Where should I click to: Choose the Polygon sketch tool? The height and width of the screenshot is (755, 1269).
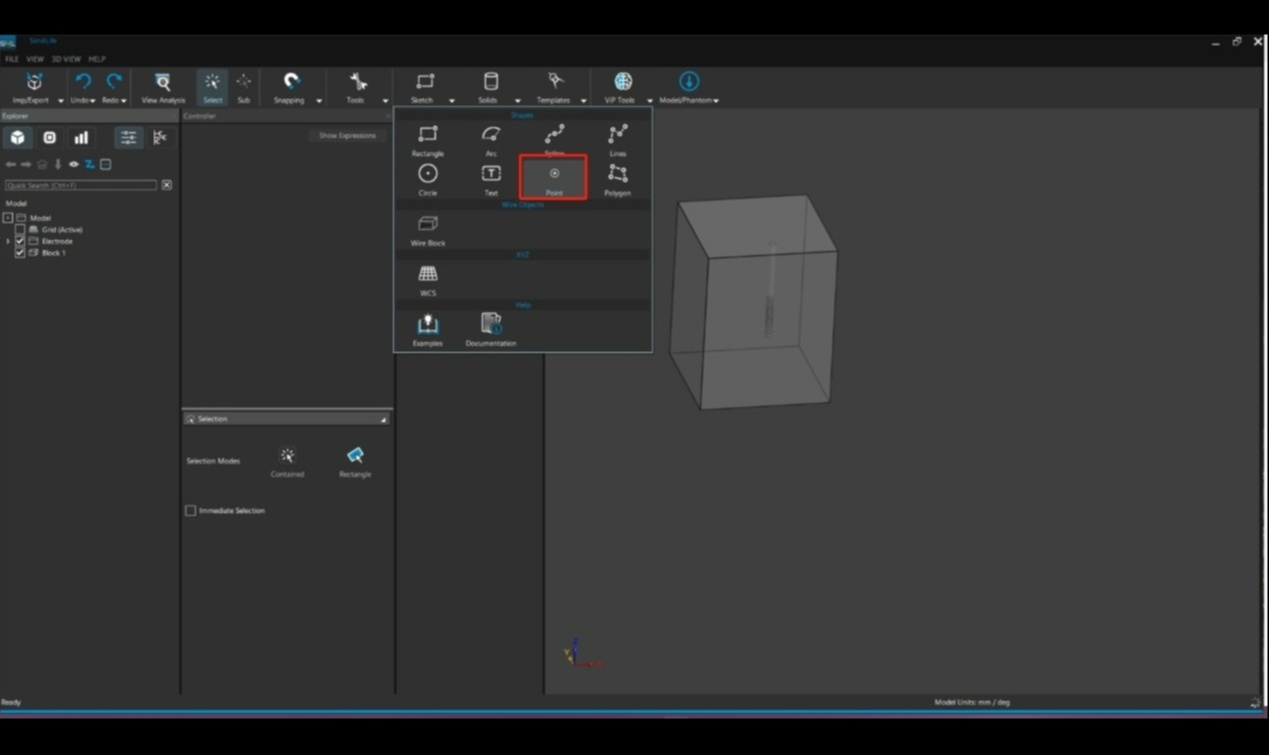(618, 179)
